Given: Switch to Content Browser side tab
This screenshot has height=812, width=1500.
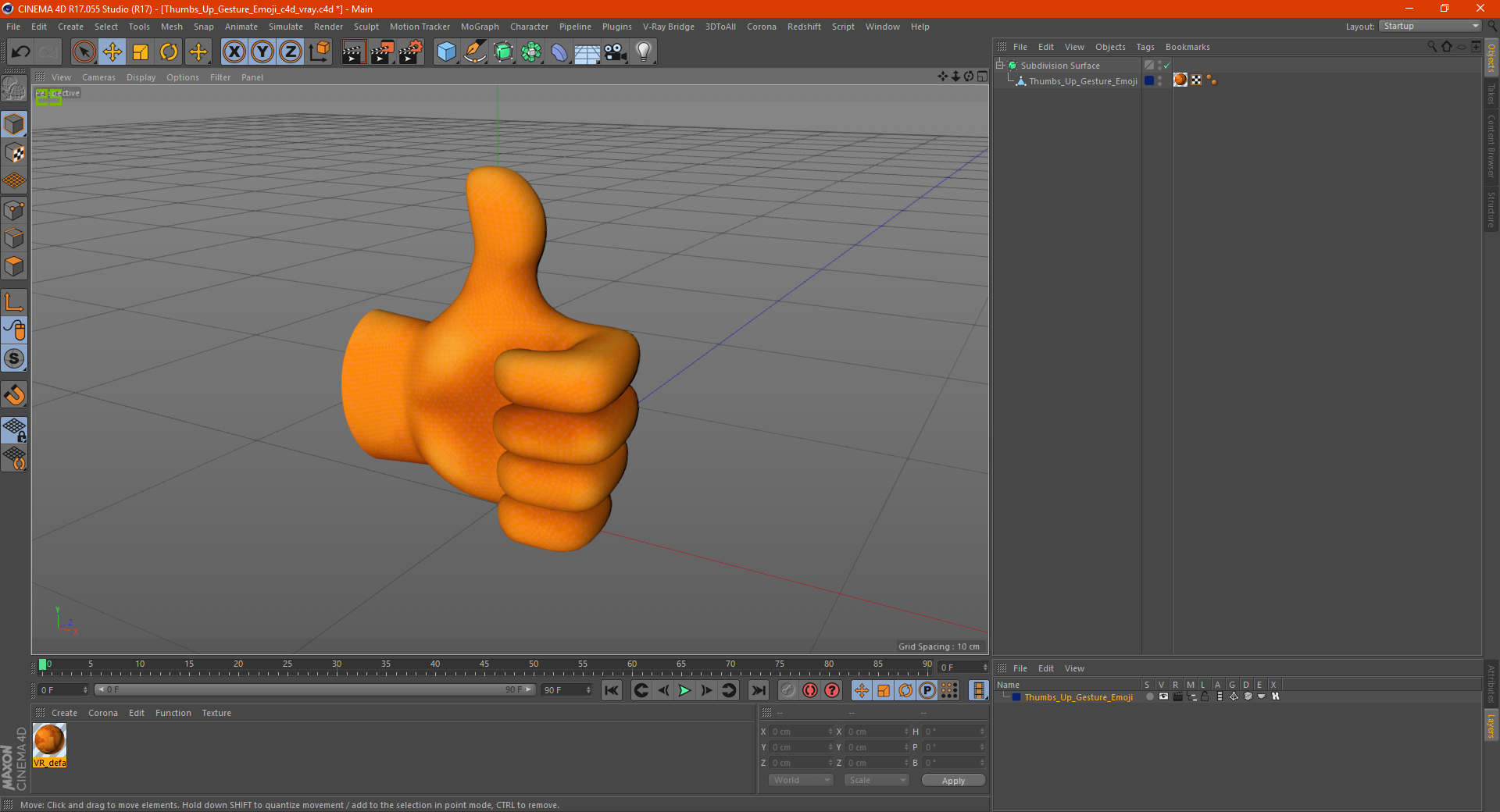Looking at the screenshot, I should click(x=1491, y=146).
